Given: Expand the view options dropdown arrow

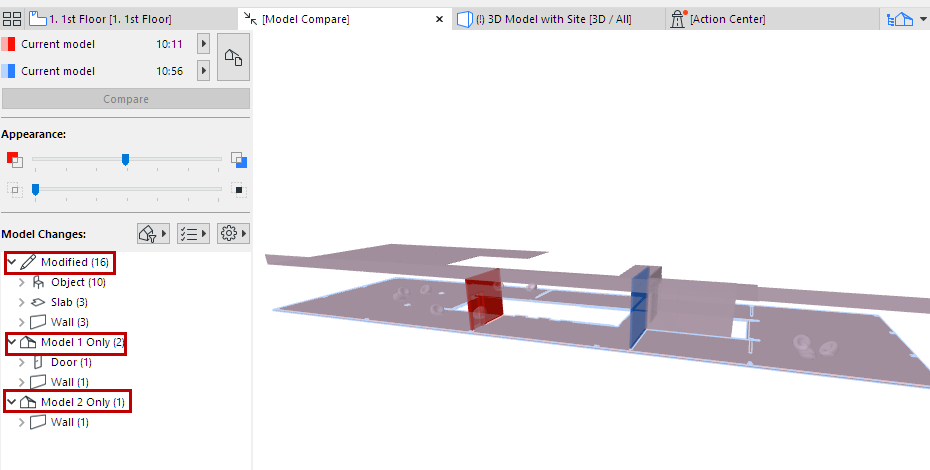Looking at the screenshot, I should 922,19.
